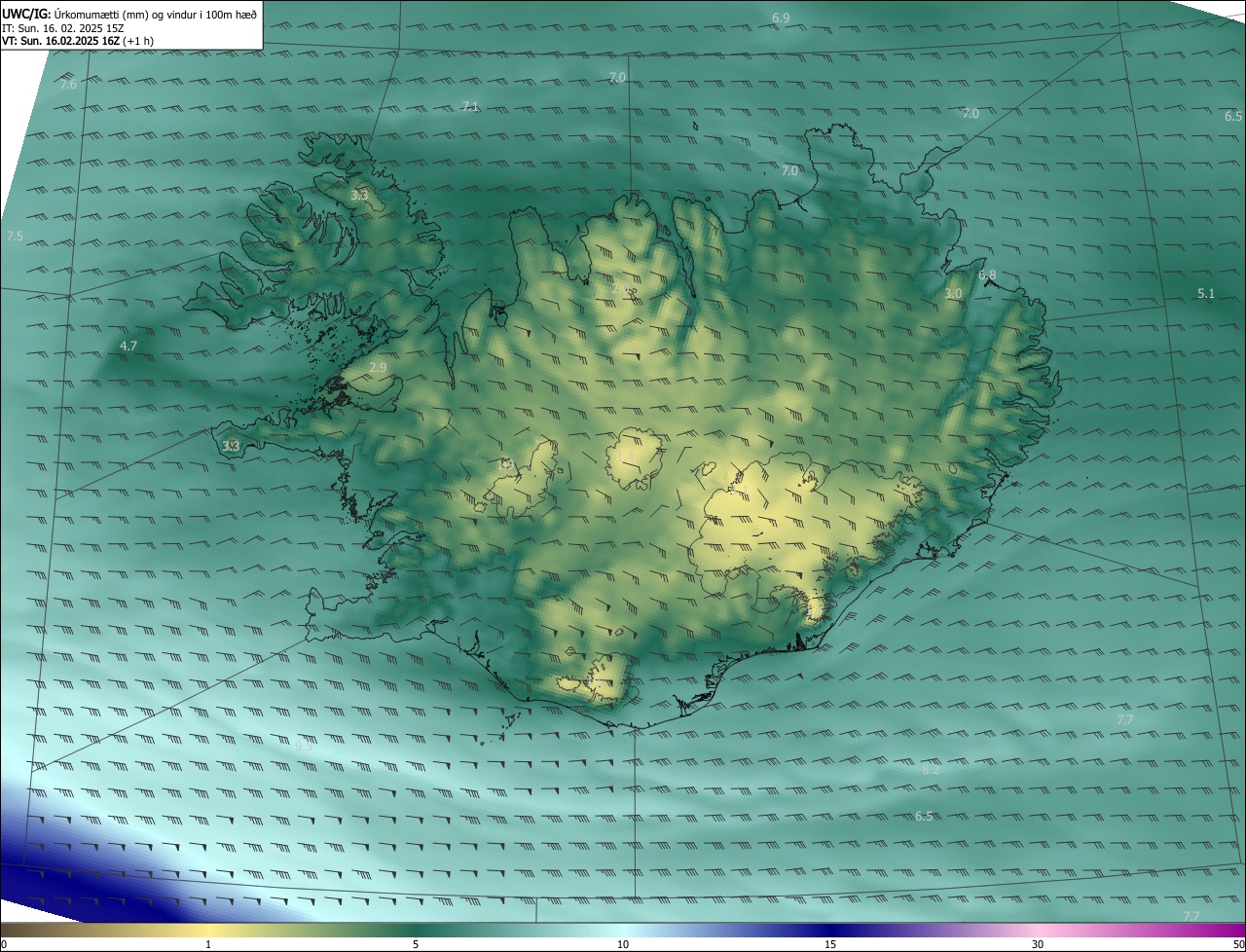Image resolution: width=1246 pixels, height=952 pixels.
Task: Click the color scale tick label 0
Action: point(3,944)
